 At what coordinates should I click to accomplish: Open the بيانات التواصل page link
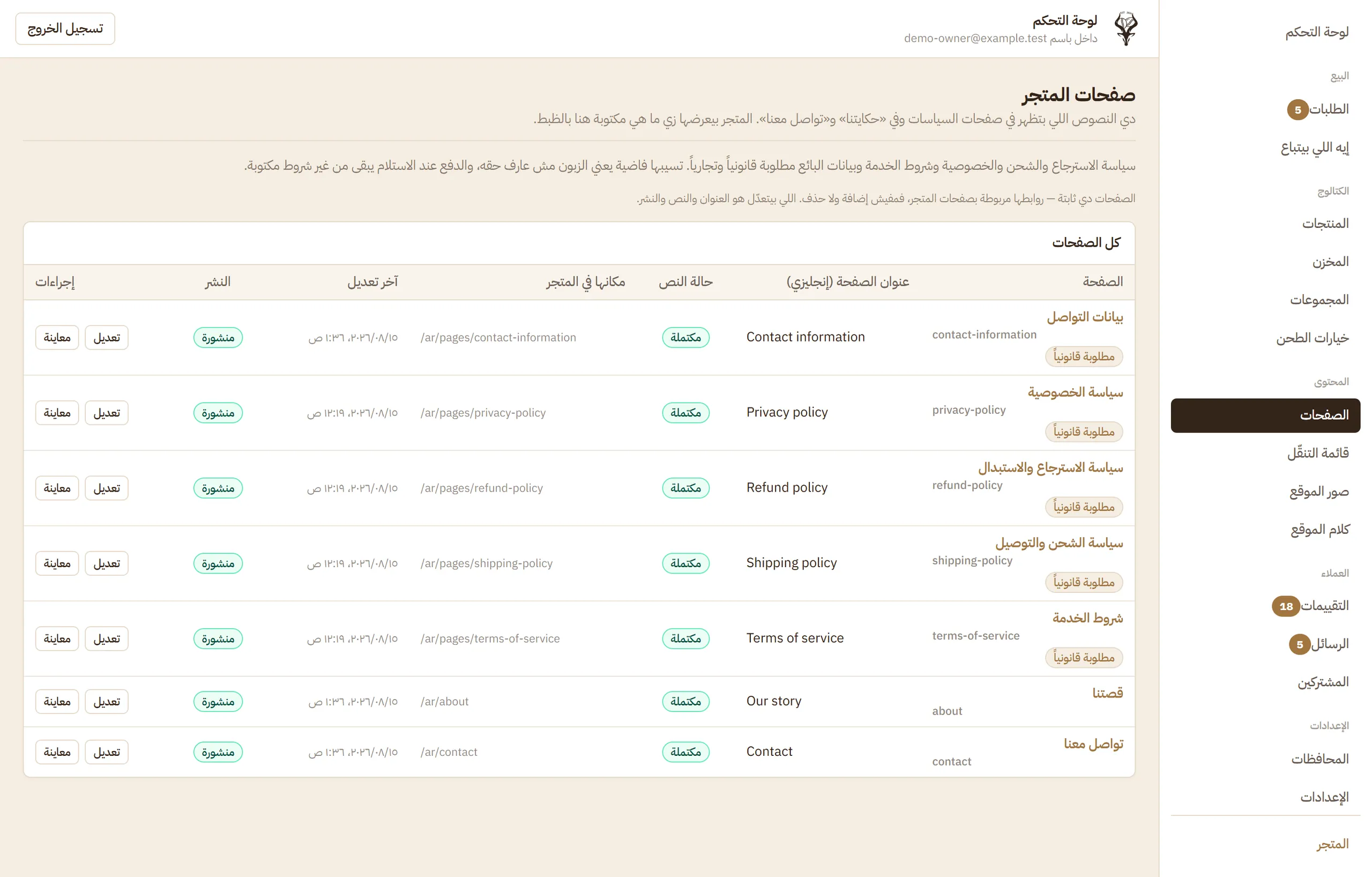click(1085, 317)
